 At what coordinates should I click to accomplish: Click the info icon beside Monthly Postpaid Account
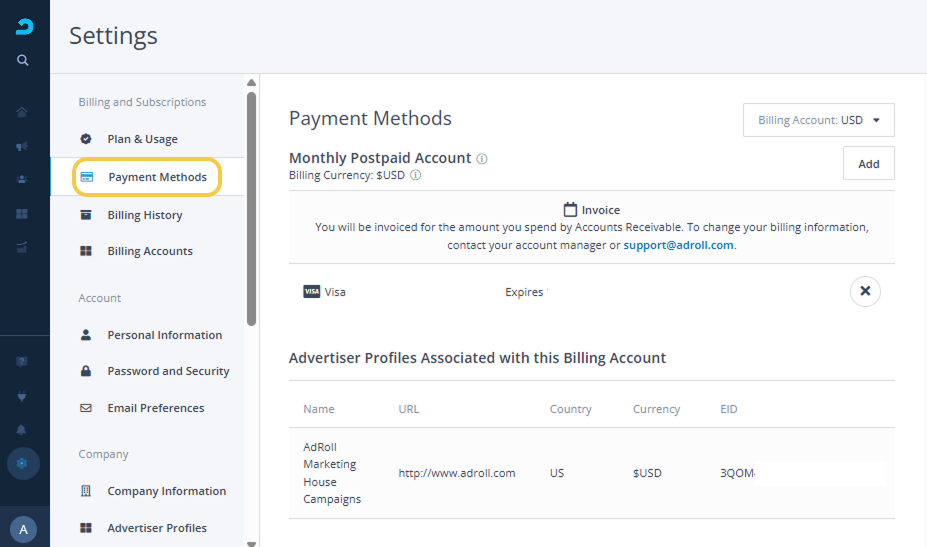(482, 159)
